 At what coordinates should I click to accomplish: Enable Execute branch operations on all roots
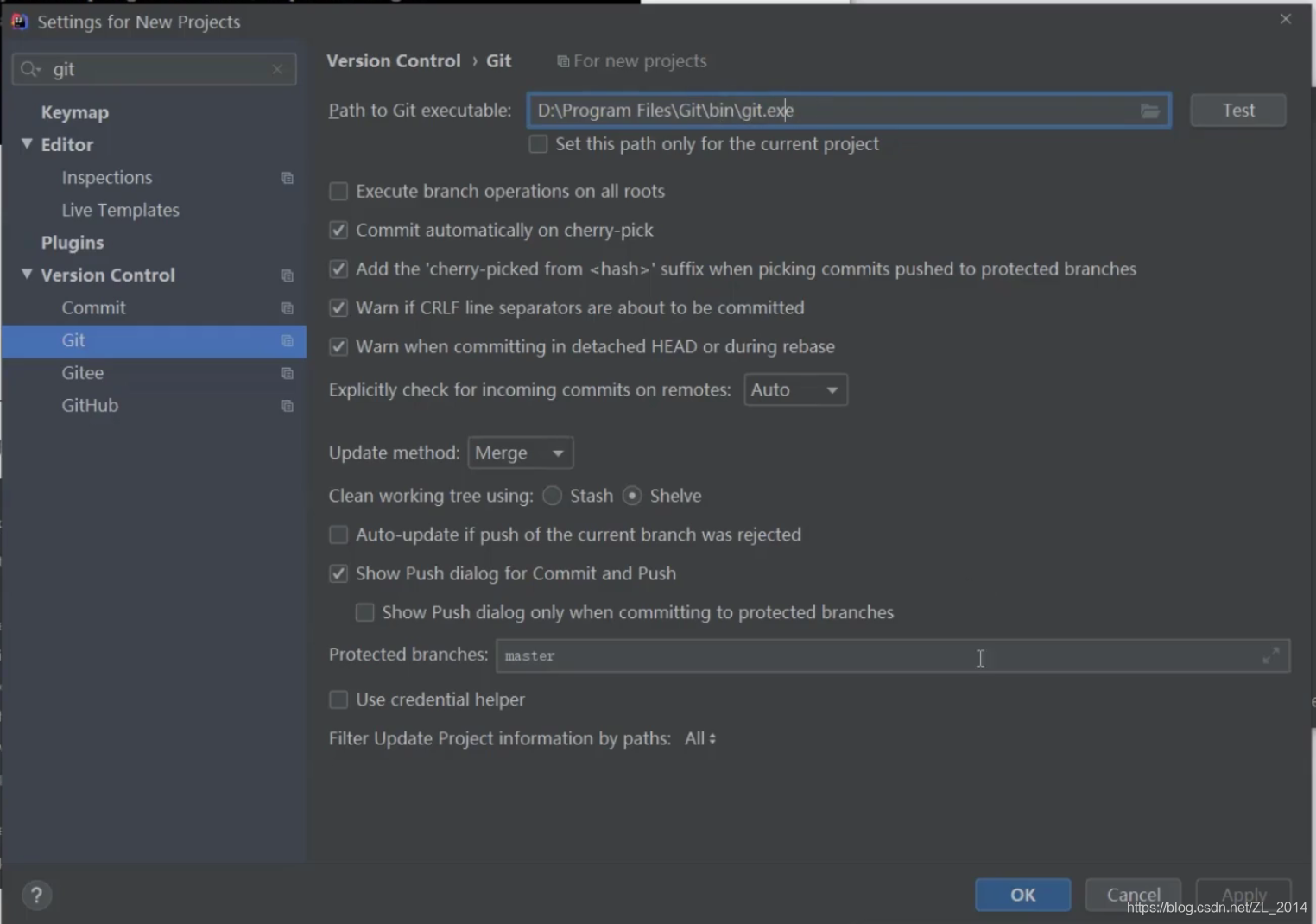pyautogui.click(x=338, y=192)
